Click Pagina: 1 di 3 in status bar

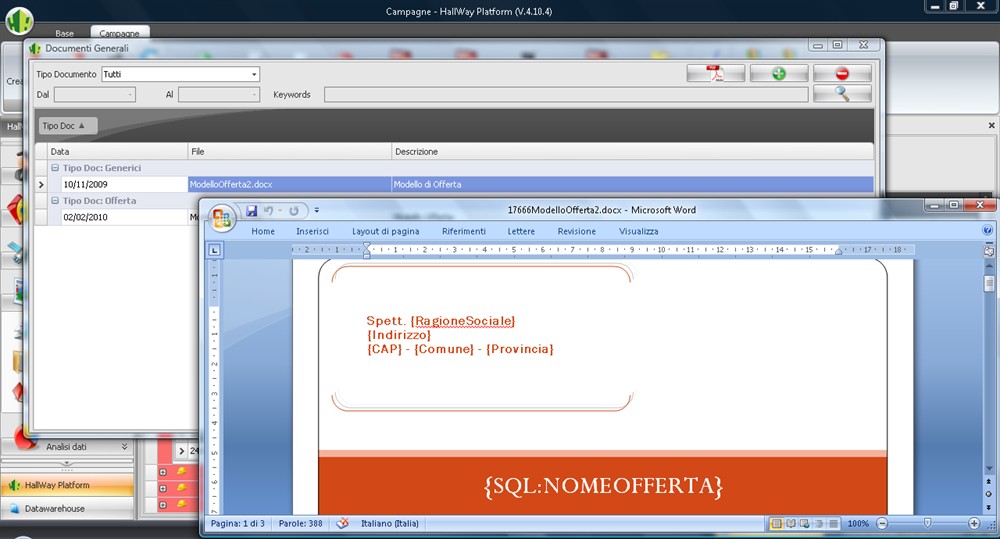pos(237,524)
